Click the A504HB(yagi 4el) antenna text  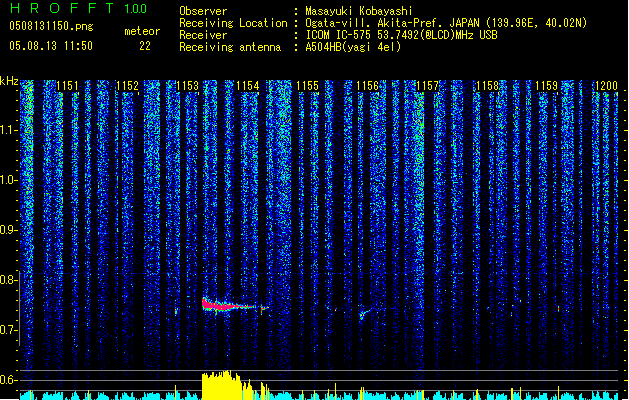353,47
